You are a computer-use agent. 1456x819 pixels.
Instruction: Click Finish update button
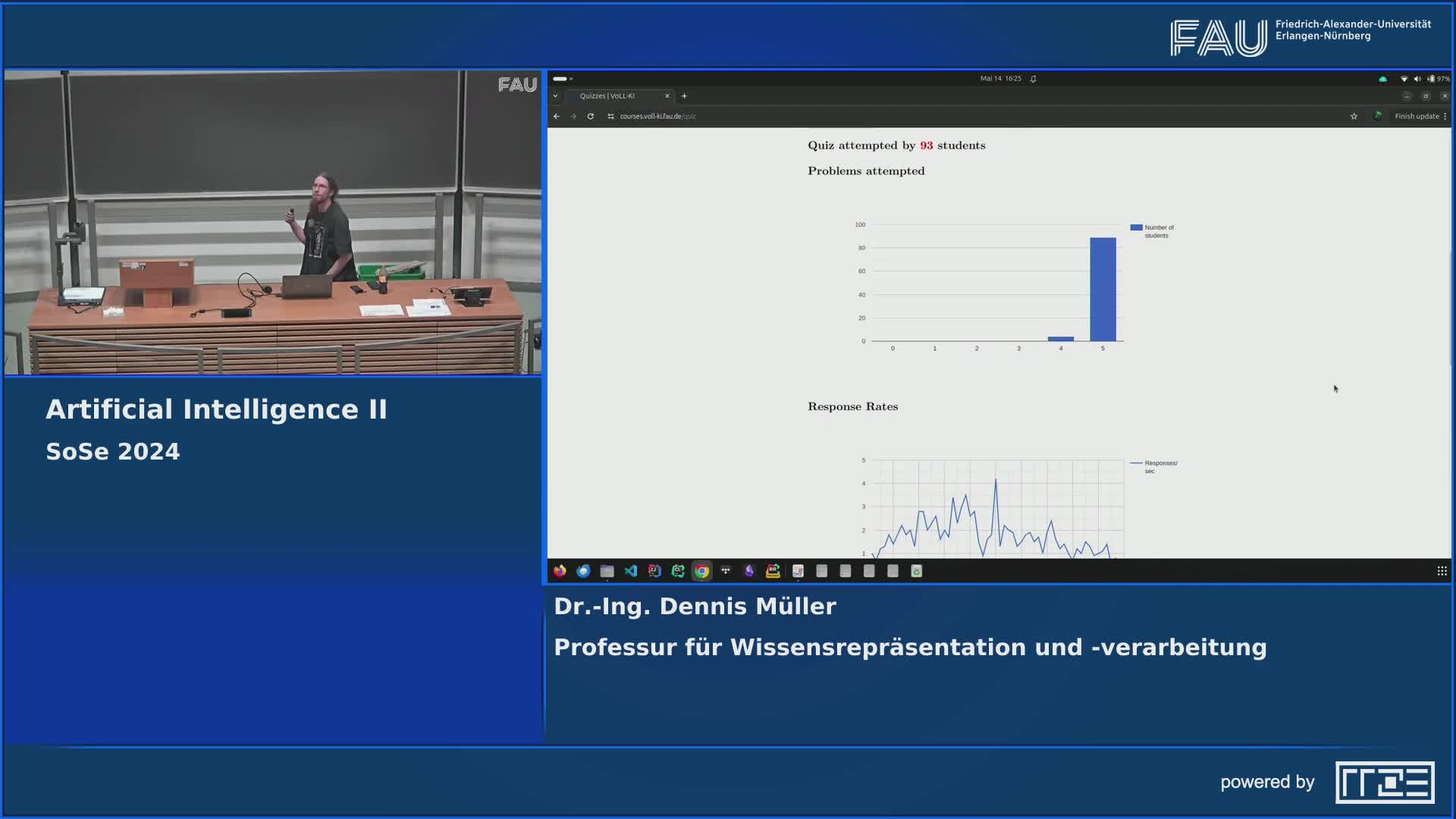click(x=1416, y=116)
